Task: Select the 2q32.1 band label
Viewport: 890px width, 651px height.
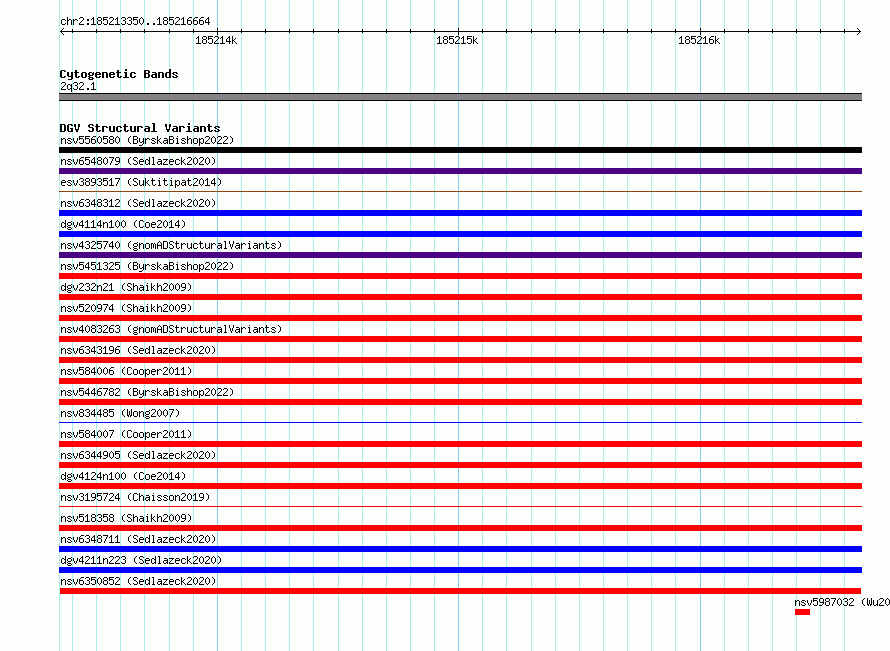Action: tap(78, 86)
